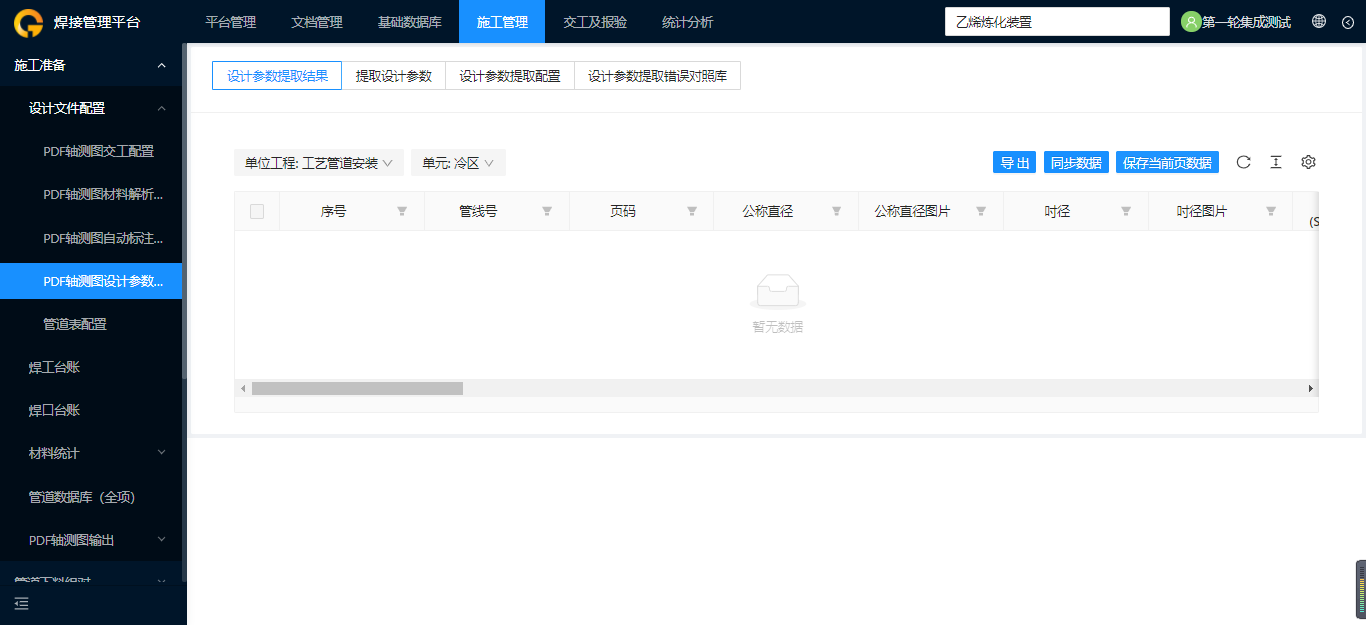Switch to 设计参数提取结果 tab
The image size is (1366, 625).
pos(277,76)
